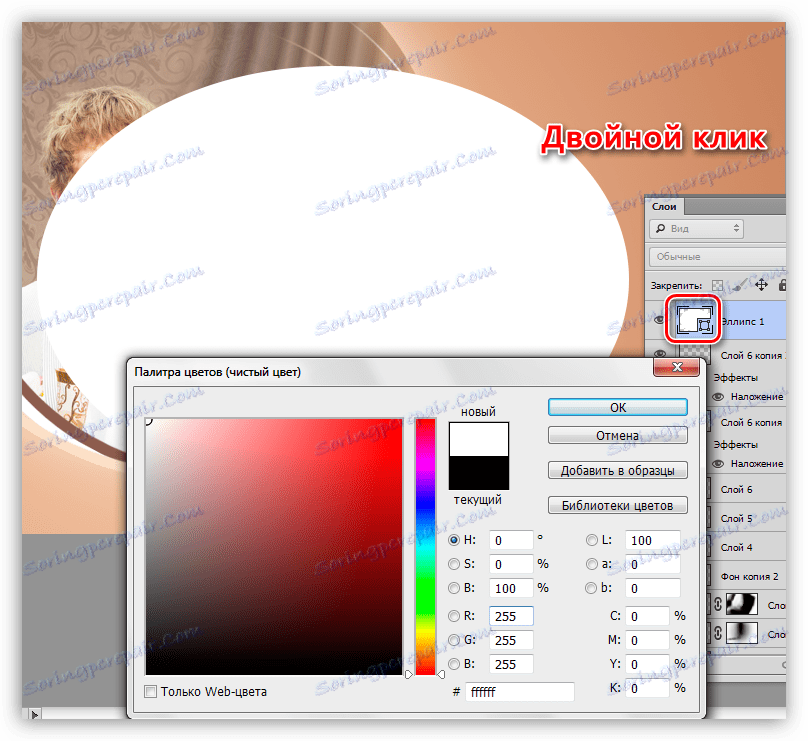The height and width of the screenshot is (741, 808).
Task: Confirm color with OK button
Action: pyautogui.click(x=617, y=407)
